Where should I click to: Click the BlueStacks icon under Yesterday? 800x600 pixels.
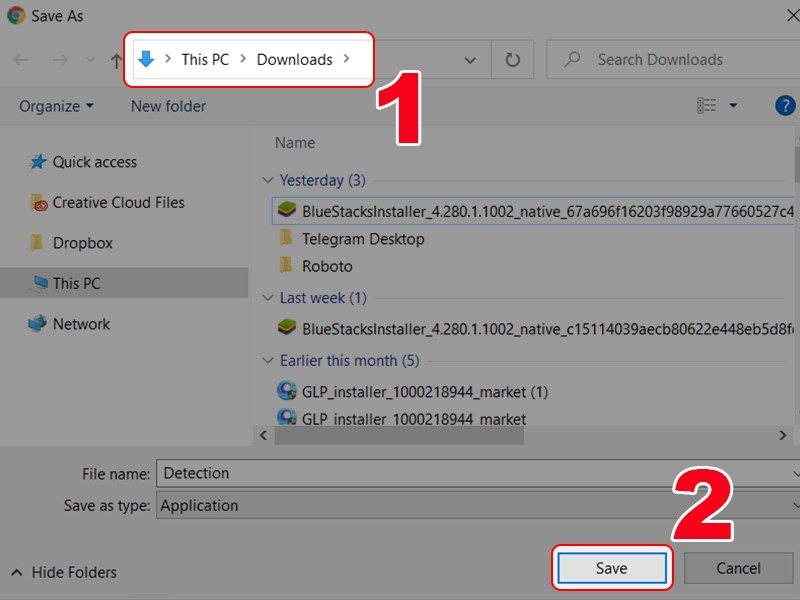[287, 210]
